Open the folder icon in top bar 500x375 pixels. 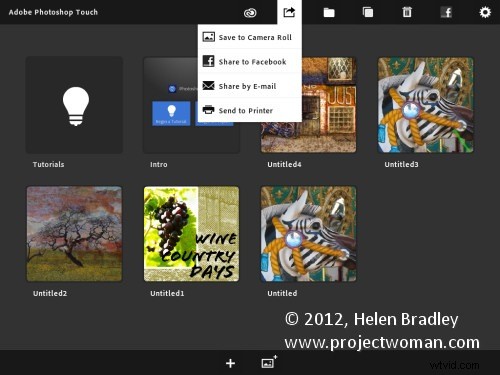tap(329, 13)
